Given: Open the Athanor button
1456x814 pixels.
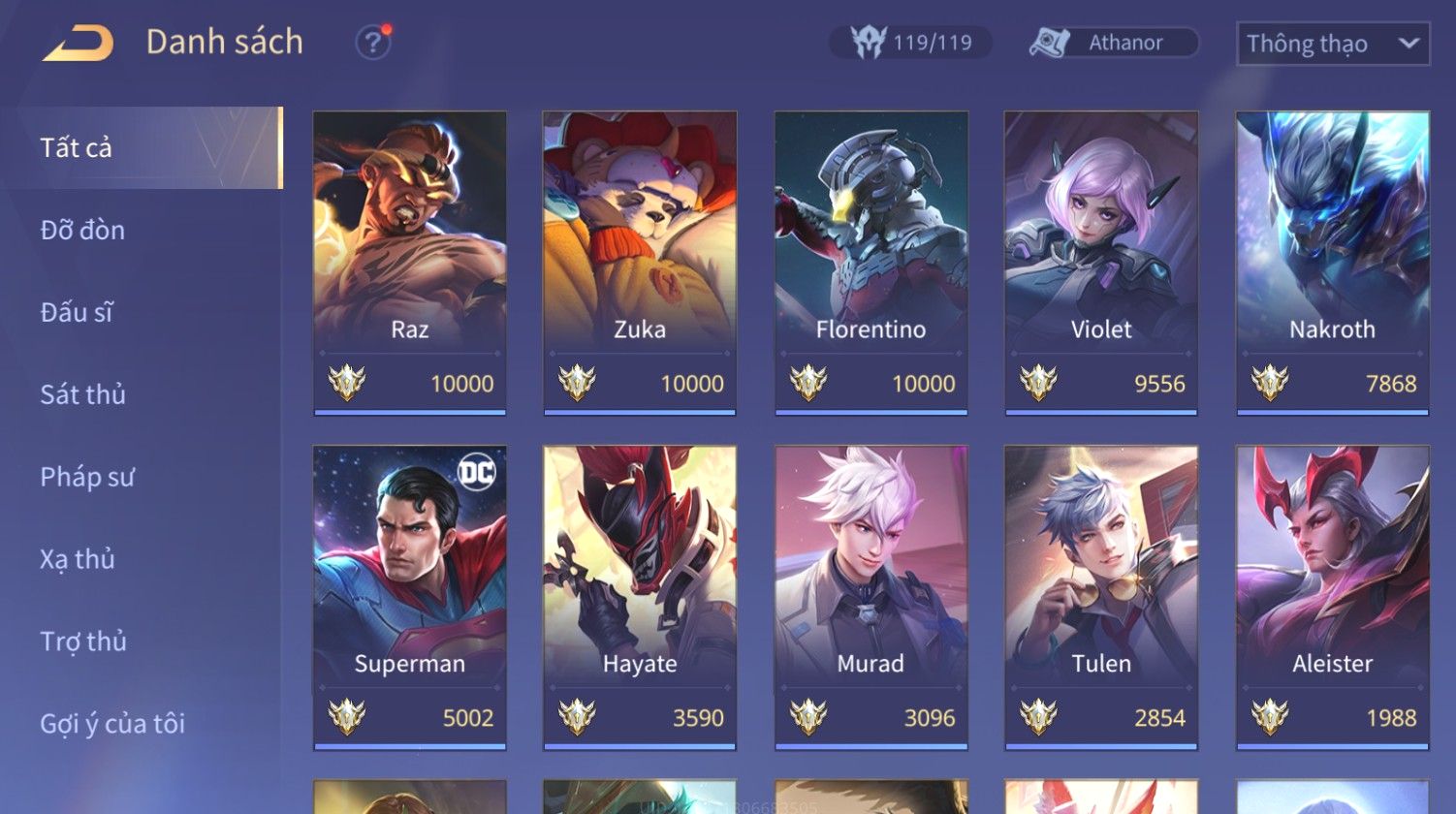Looking at the screenshot, I should point(1114,43).
